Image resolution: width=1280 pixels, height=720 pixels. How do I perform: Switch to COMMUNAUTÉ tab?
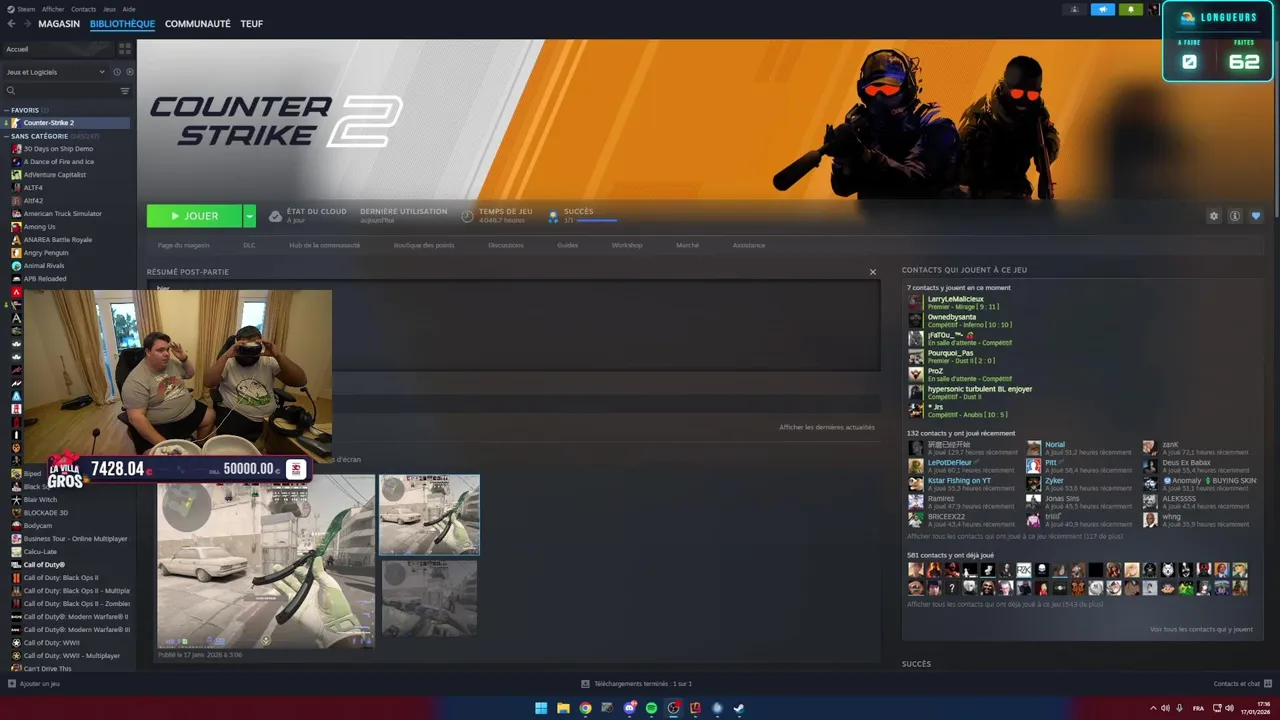[198, 24]
